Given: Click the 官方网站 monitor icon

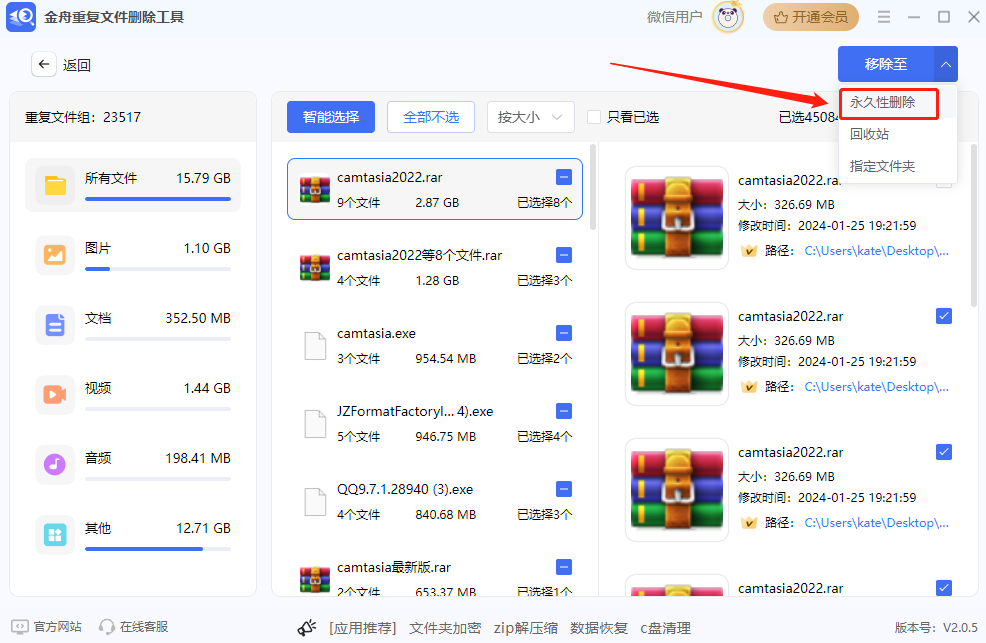Looking at the screenshot, I should click(x=20, y=627).
